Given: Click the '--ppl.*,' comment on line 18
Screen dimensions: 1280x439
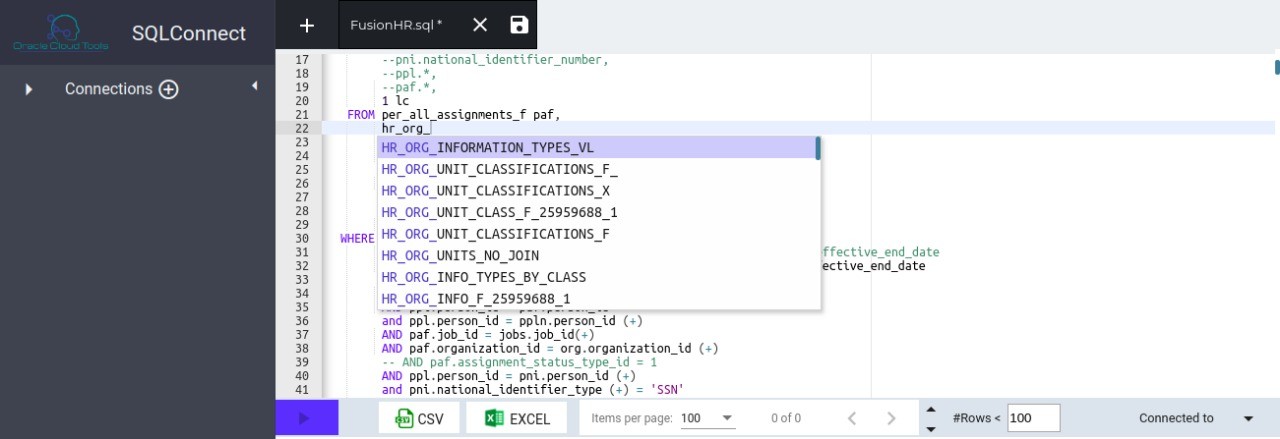Looking at the screenshot, I should pyautogui.click(x=409, y=74).
